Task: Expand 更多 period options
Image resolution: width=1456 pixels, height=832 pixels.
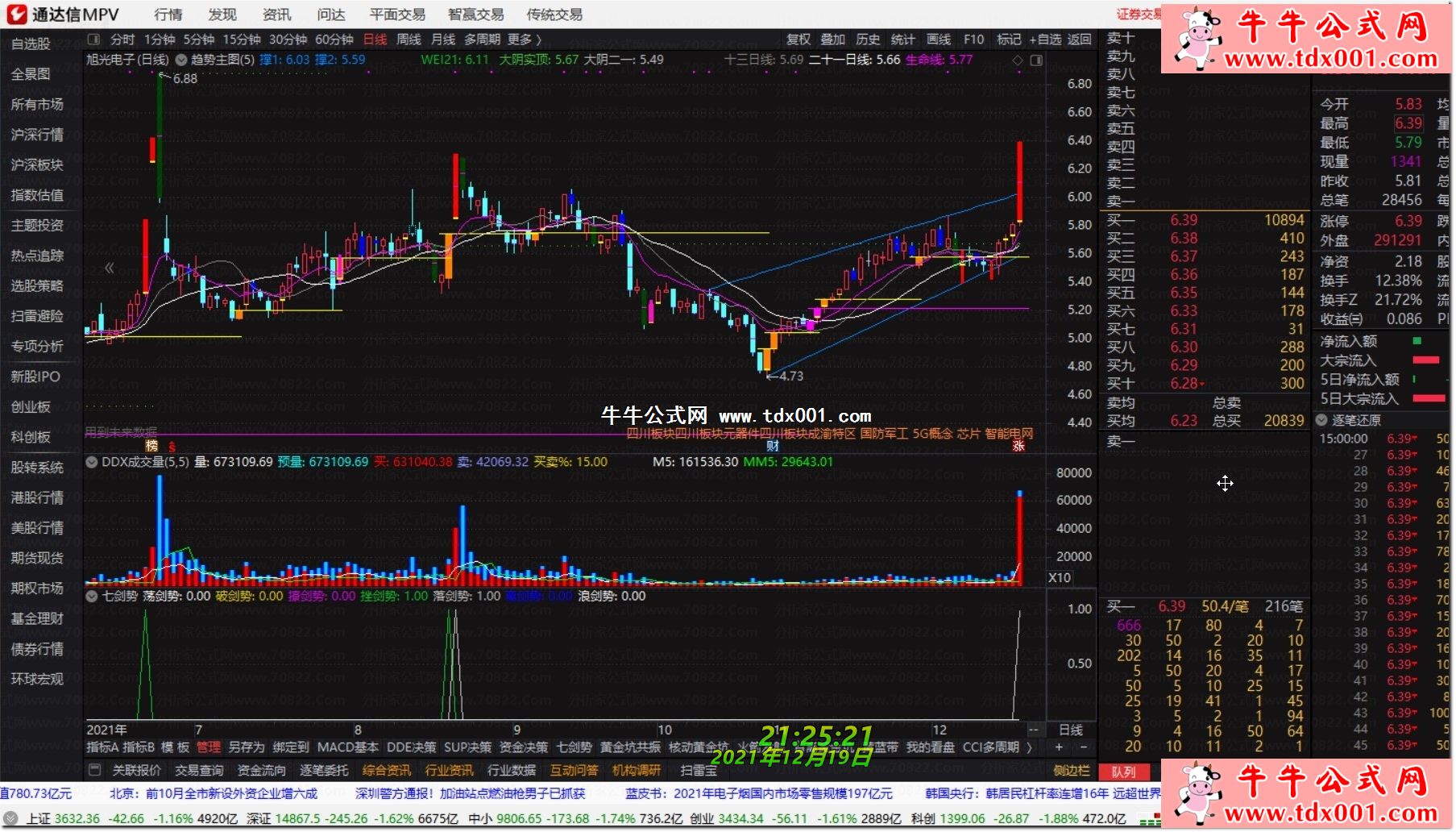Action: click(x=524, y=39)
